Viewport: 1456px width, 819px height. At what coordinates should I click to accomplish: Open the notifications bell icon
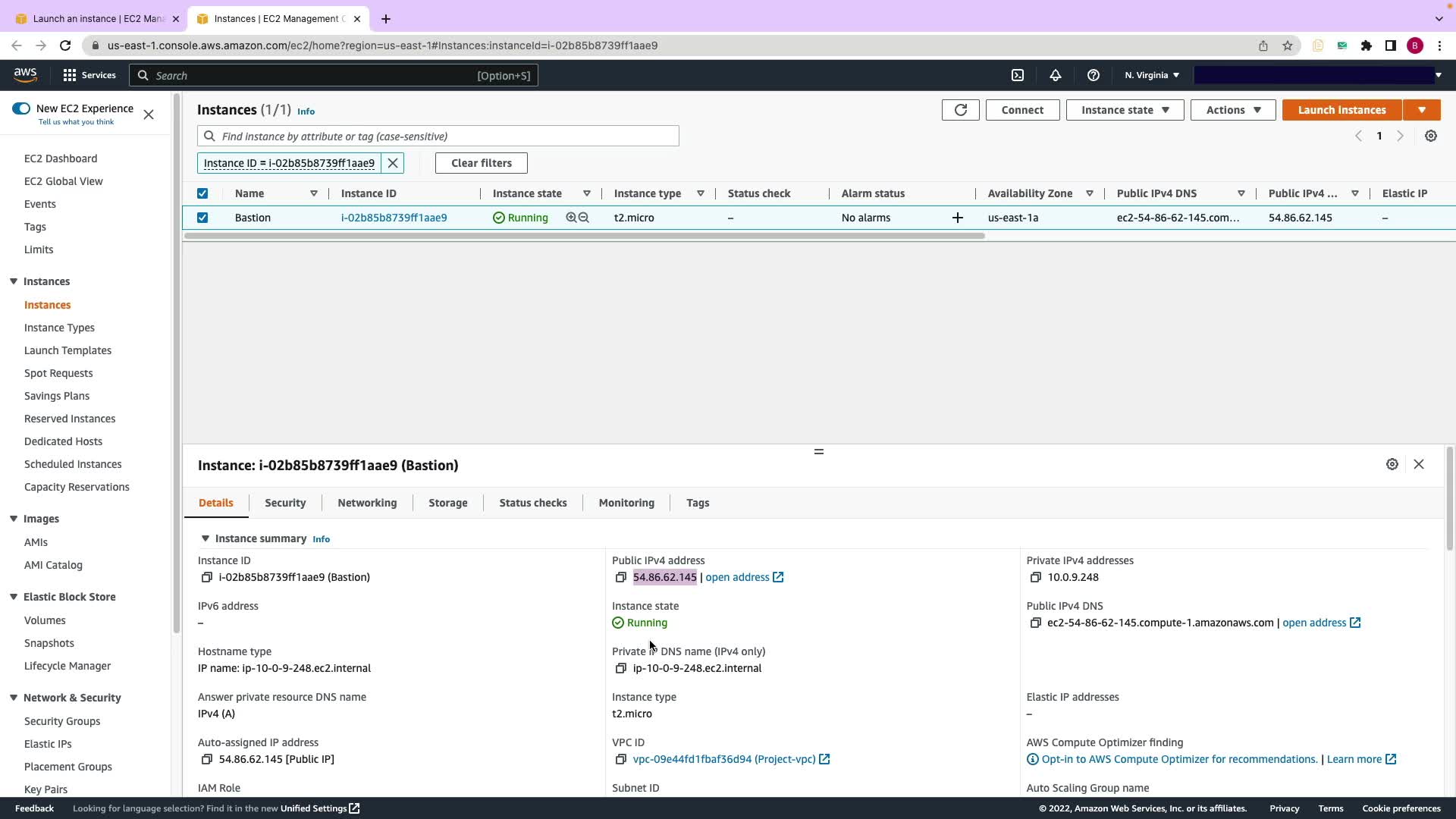pos(1055,75)
